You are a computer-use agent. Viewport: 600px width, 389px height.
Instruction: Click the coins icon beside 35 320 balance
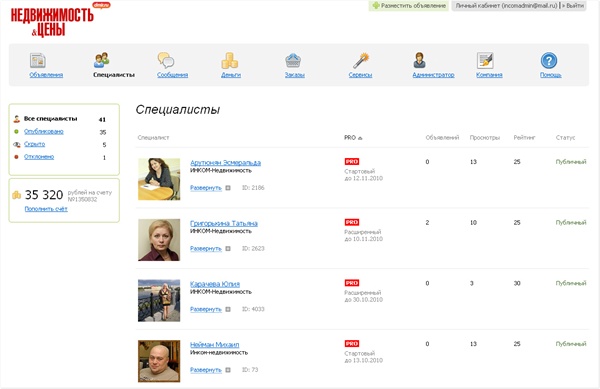coord(16,195)
